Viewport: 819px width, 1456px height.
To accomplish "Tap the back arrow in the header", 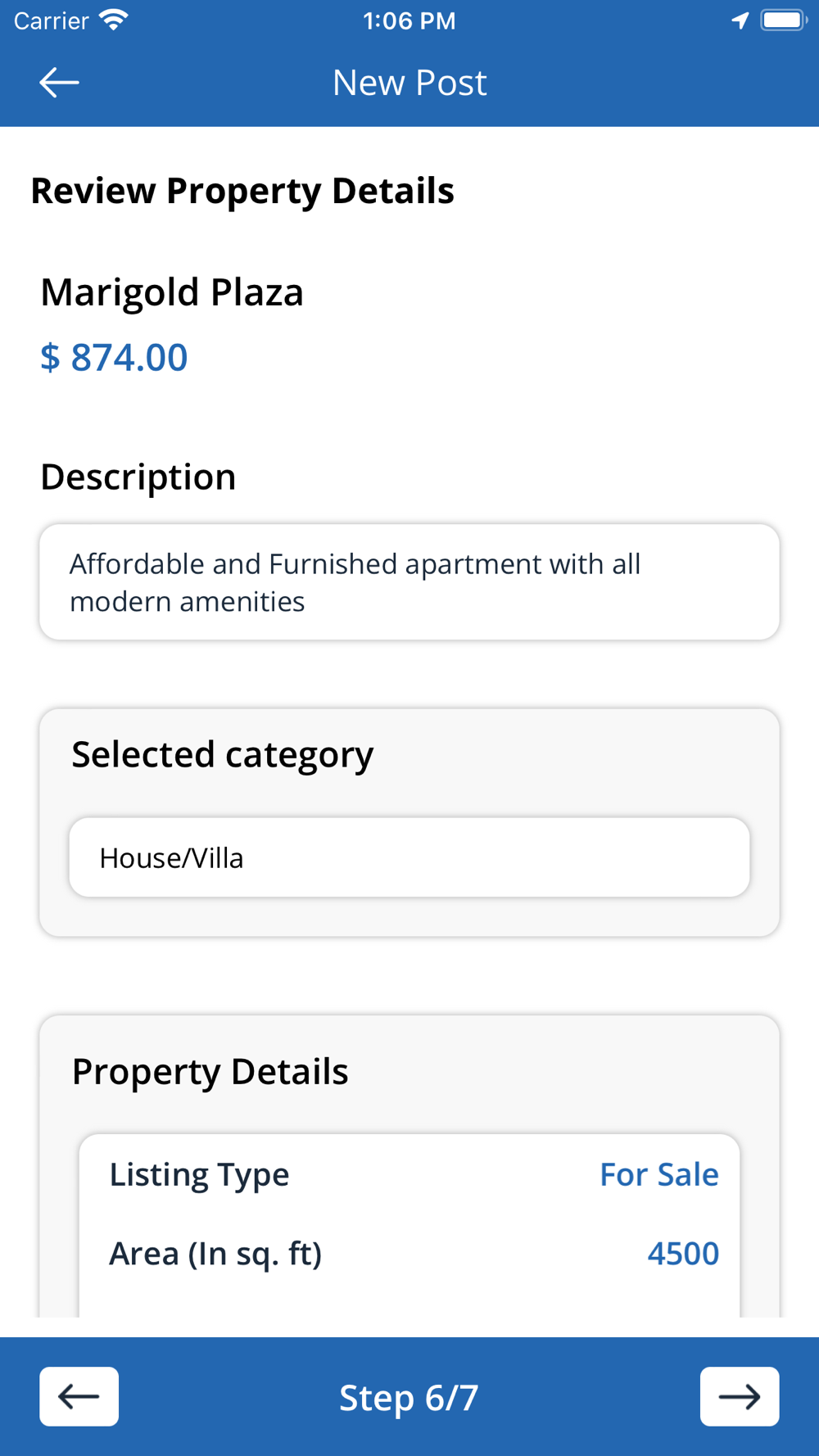I will (x=59, y=83).
